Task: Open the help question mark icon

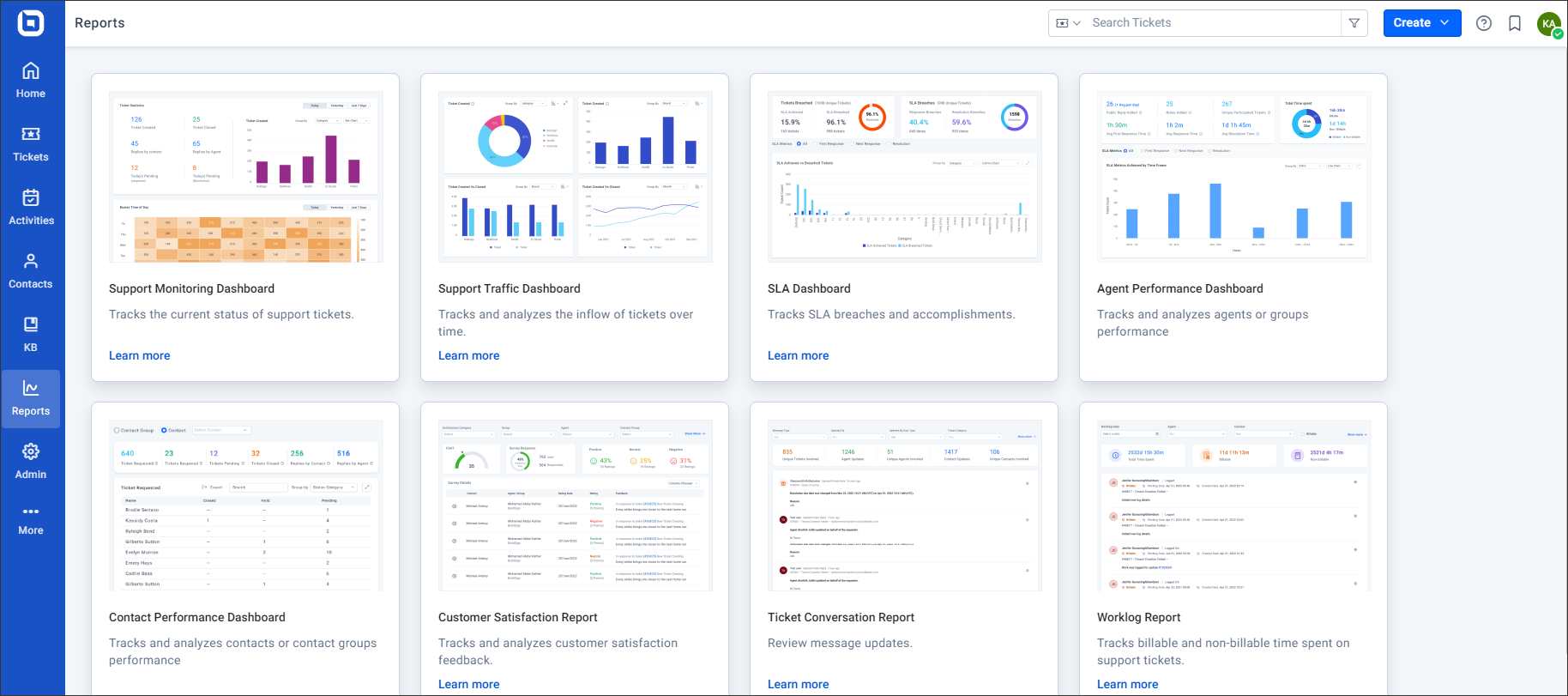Action: click(1484, 23)
